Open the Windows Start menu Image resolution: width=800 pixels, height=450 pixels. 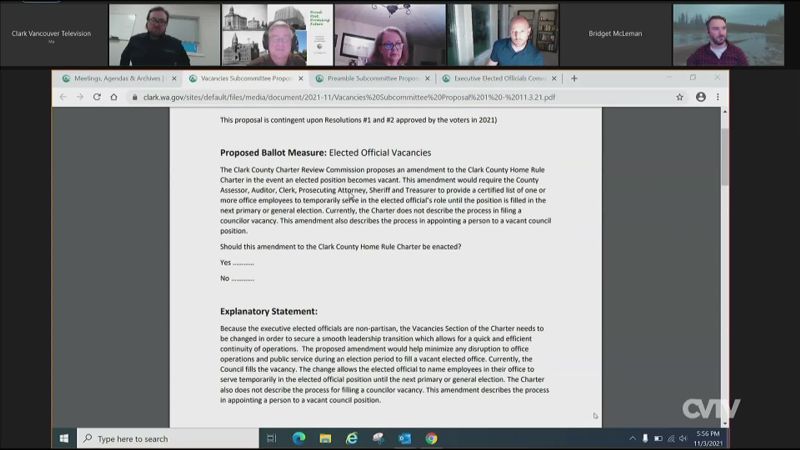(x=65, y=438)
